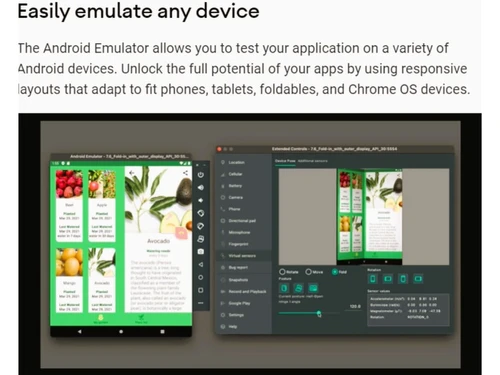Screen dimensions: 500x375
Task: Select the open flat posture icon
Action: (313, 288)
